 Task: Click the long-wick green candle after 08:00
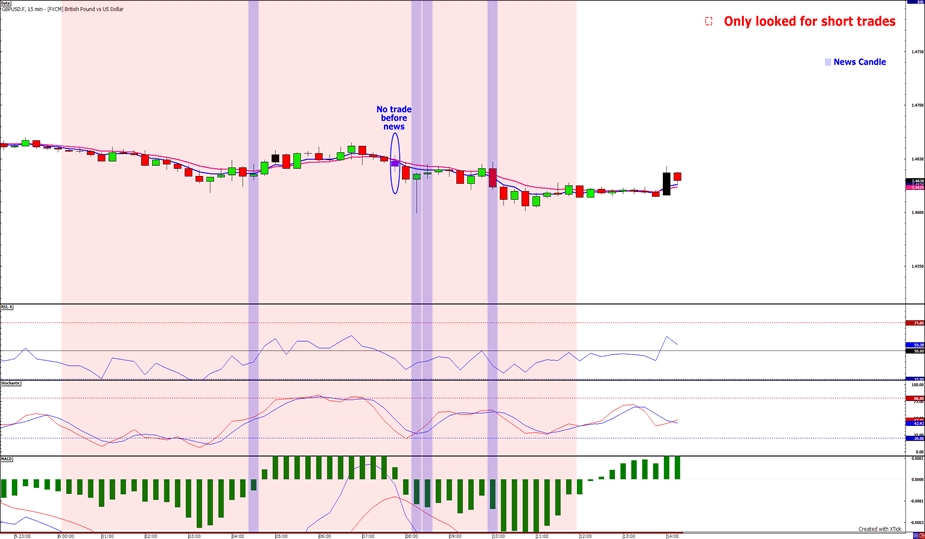click(x=416, y=176)
